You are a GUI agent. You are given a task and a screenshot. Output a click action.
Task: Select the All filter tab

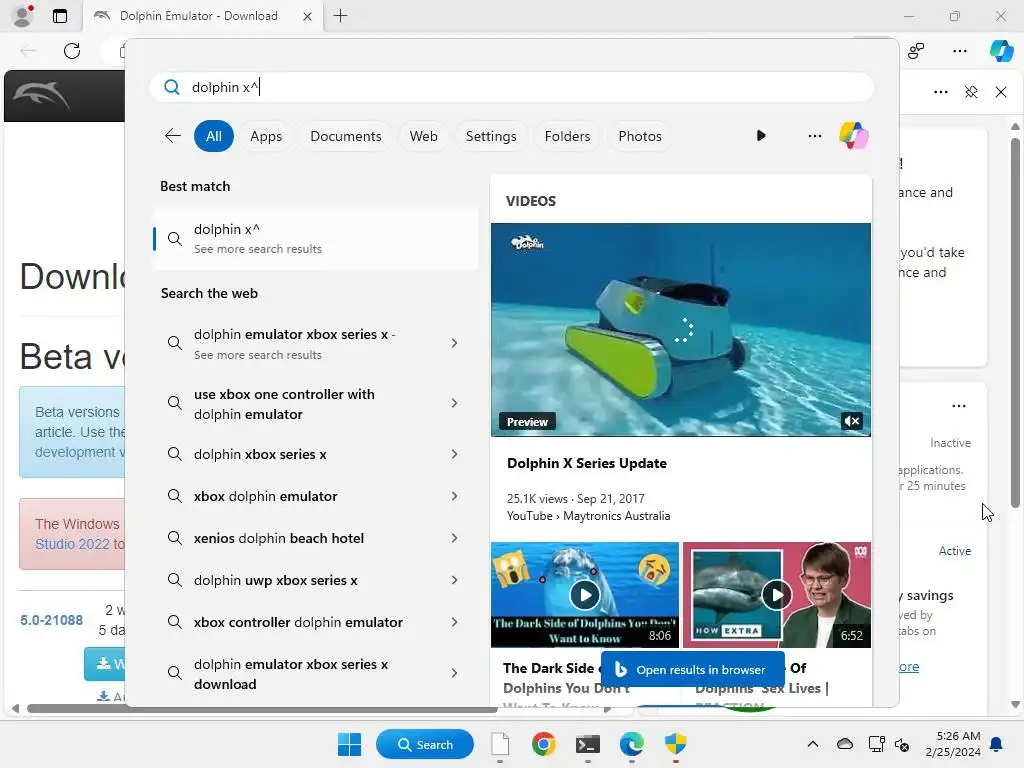click(x=214, y=136)
